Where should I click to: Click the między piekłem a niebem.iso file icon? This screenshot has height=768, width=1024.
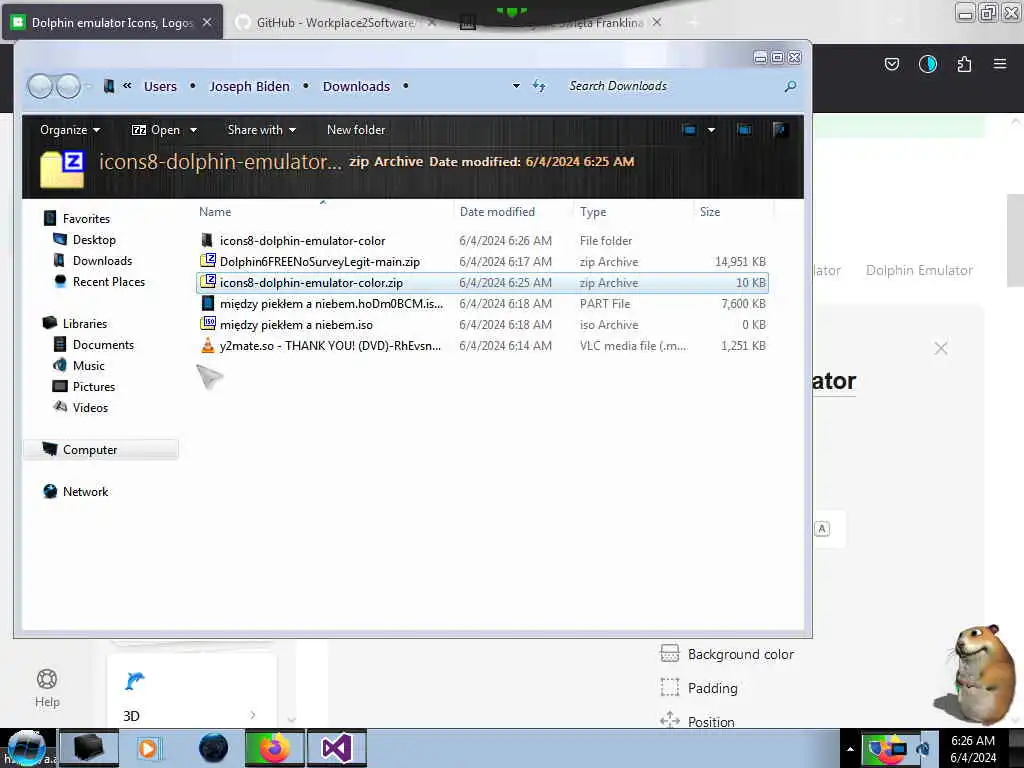pos(208,324)
